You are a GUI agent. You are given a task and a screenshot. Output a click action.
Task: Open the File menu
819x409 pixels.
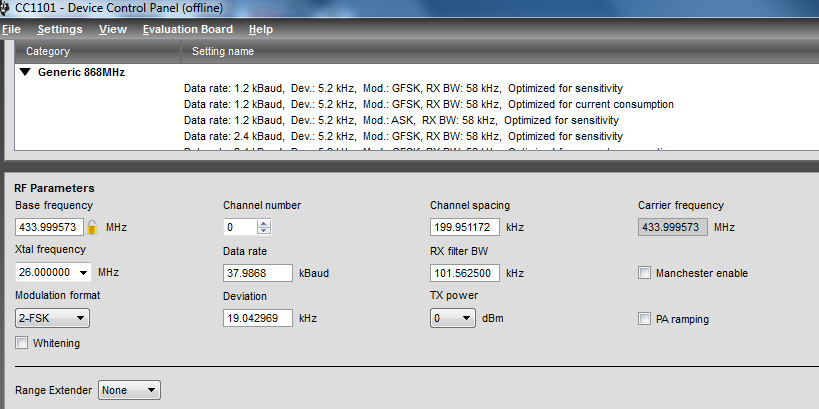11,29
